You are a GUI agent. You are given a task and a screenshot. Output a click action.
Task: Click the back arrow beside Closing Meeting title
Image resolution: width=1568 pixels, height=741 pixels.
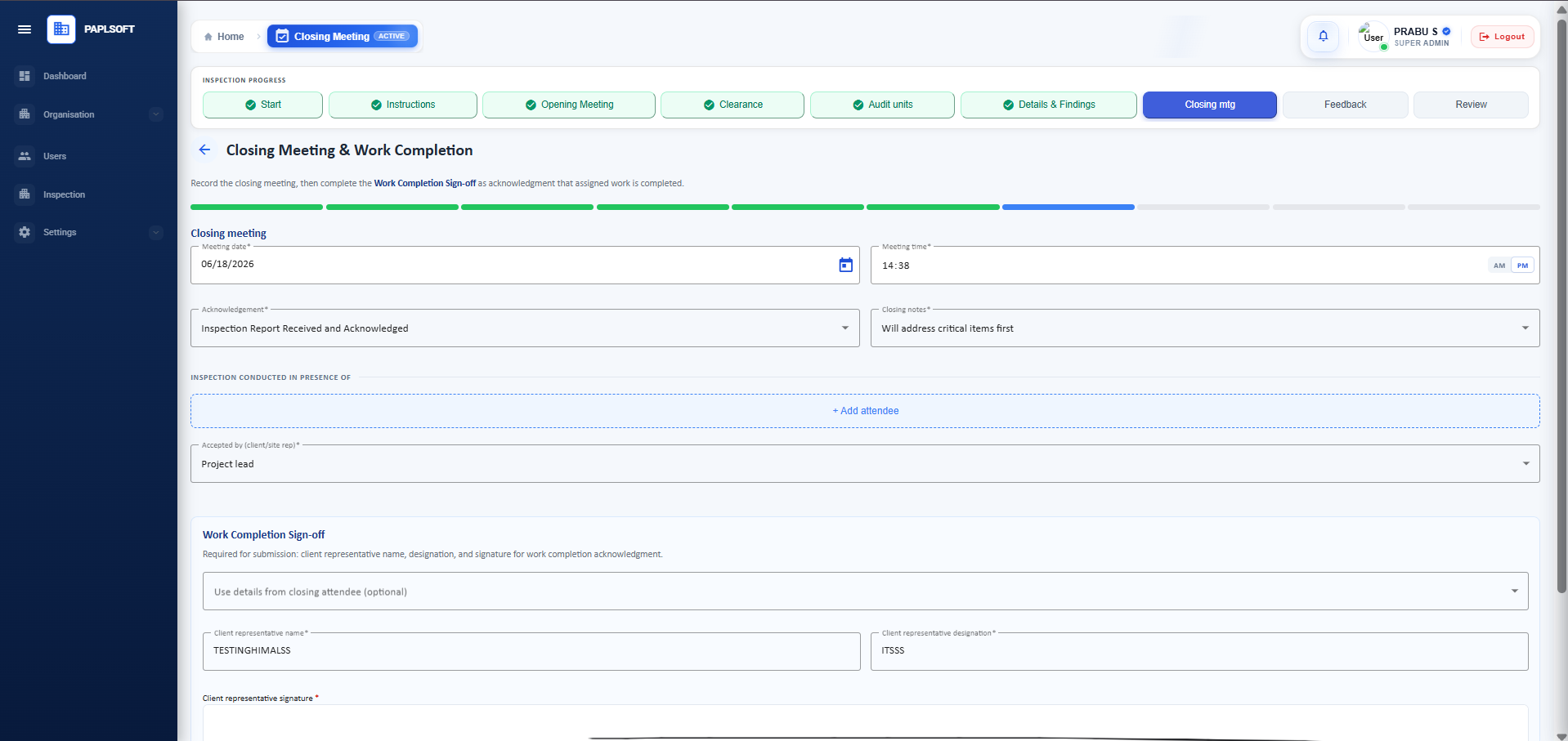coord(204,150)
